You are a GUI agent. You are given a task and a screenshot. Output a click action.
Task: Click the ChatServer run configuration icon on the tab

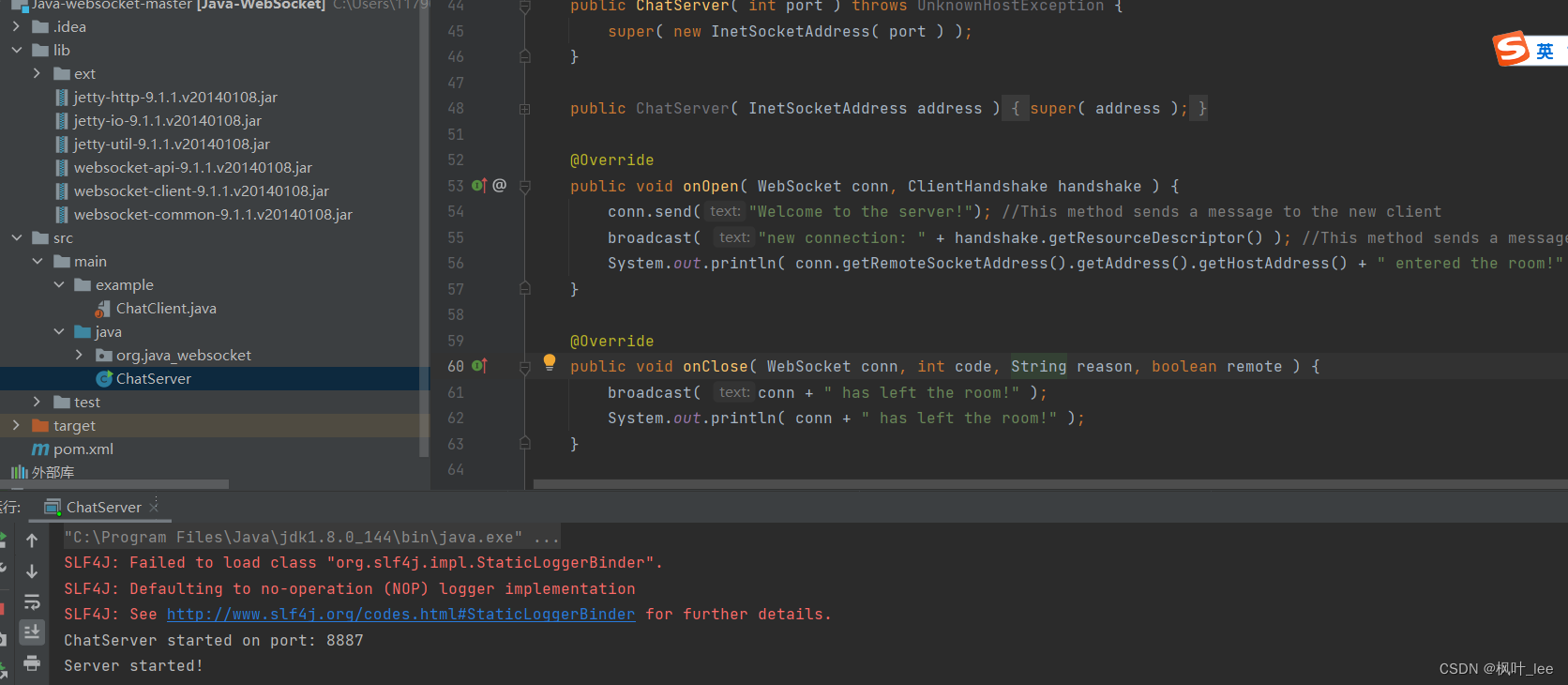point(53,507)
